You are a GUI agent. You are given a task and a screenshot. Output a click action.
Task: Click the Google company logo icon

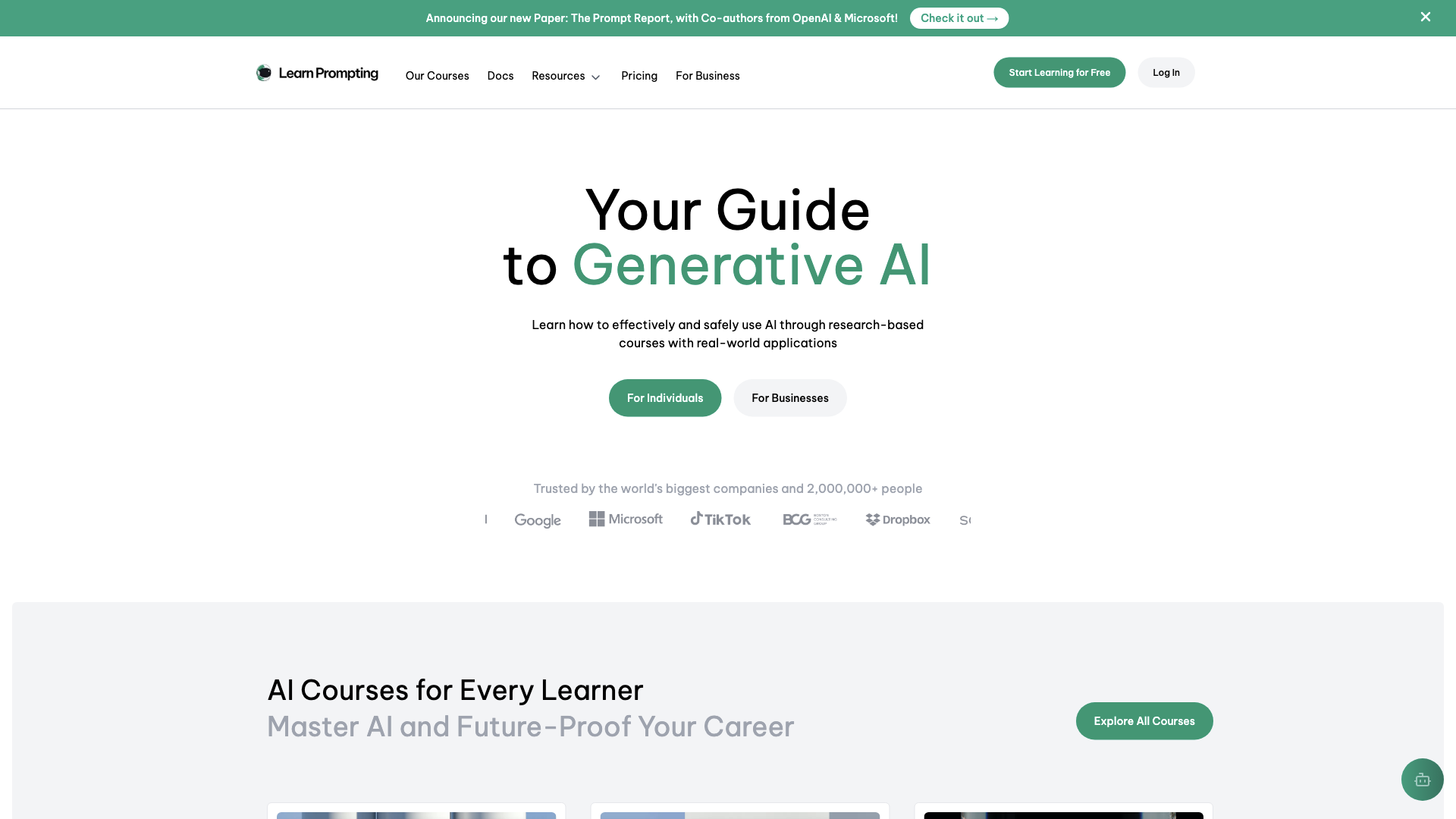[x=537, y=519]
